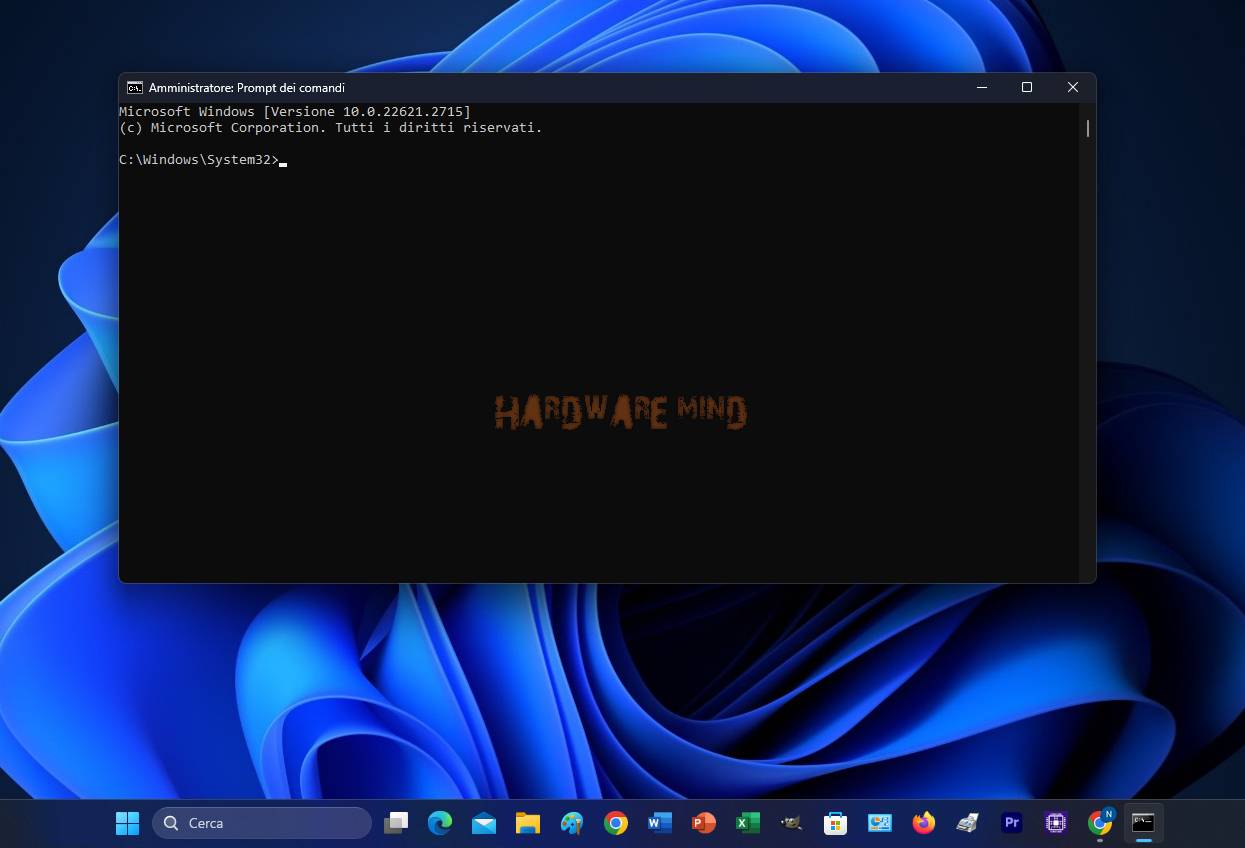Select the Command Prompt taskbar icon
This screenshot has height=848, width=1245.
(1144, 823)
